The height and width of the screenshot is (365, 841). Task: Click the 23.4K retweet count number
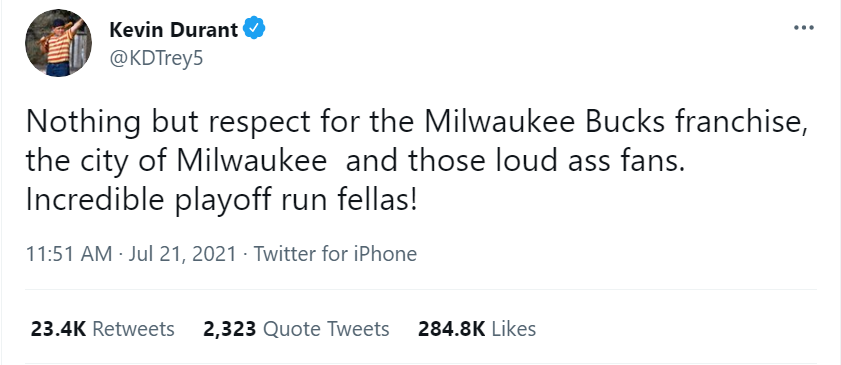58,329
